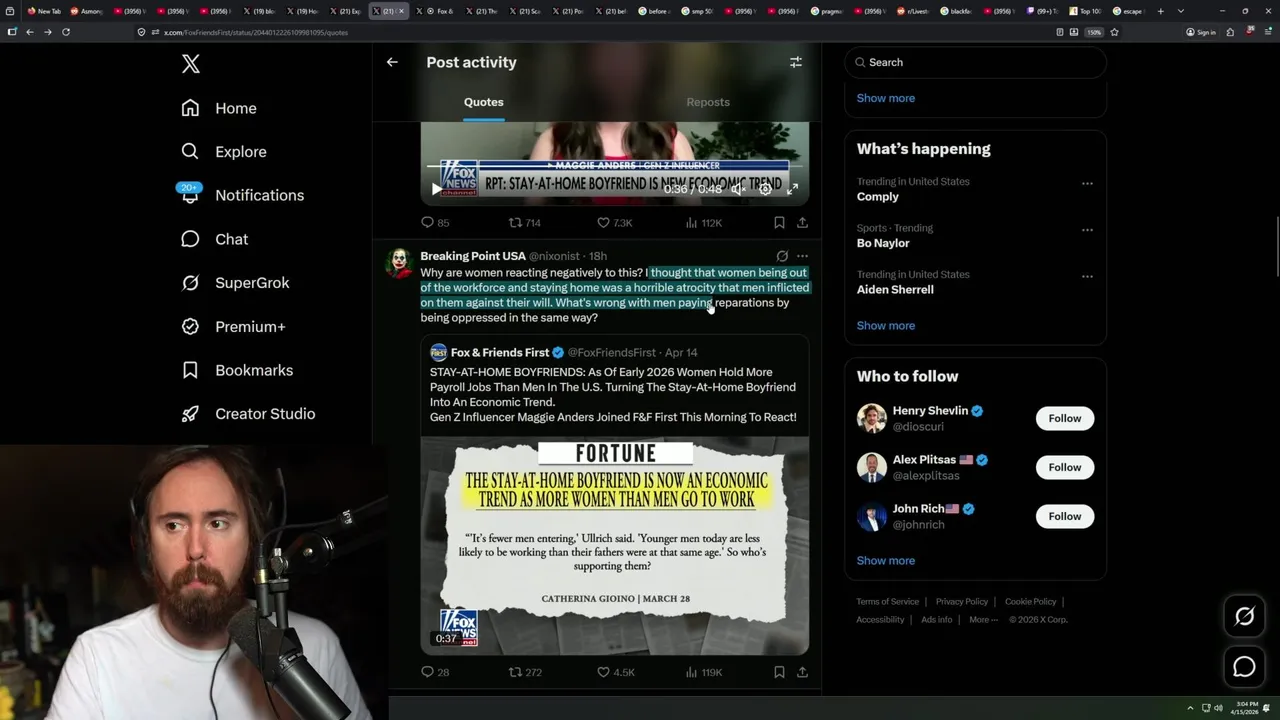View the 119K views analytics
1280x720 pixels.
pos(703,672)
